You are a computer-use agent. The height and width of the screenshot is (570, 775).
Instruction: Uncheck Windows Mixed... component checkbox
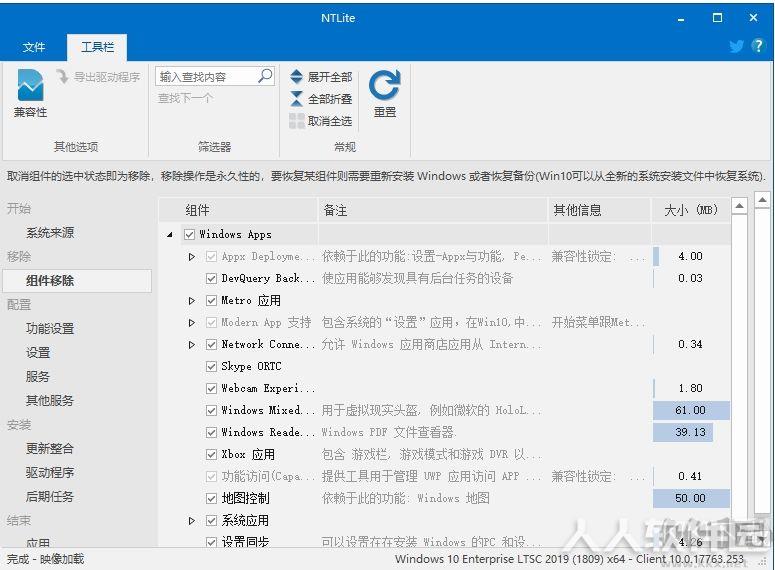(211, 410)
